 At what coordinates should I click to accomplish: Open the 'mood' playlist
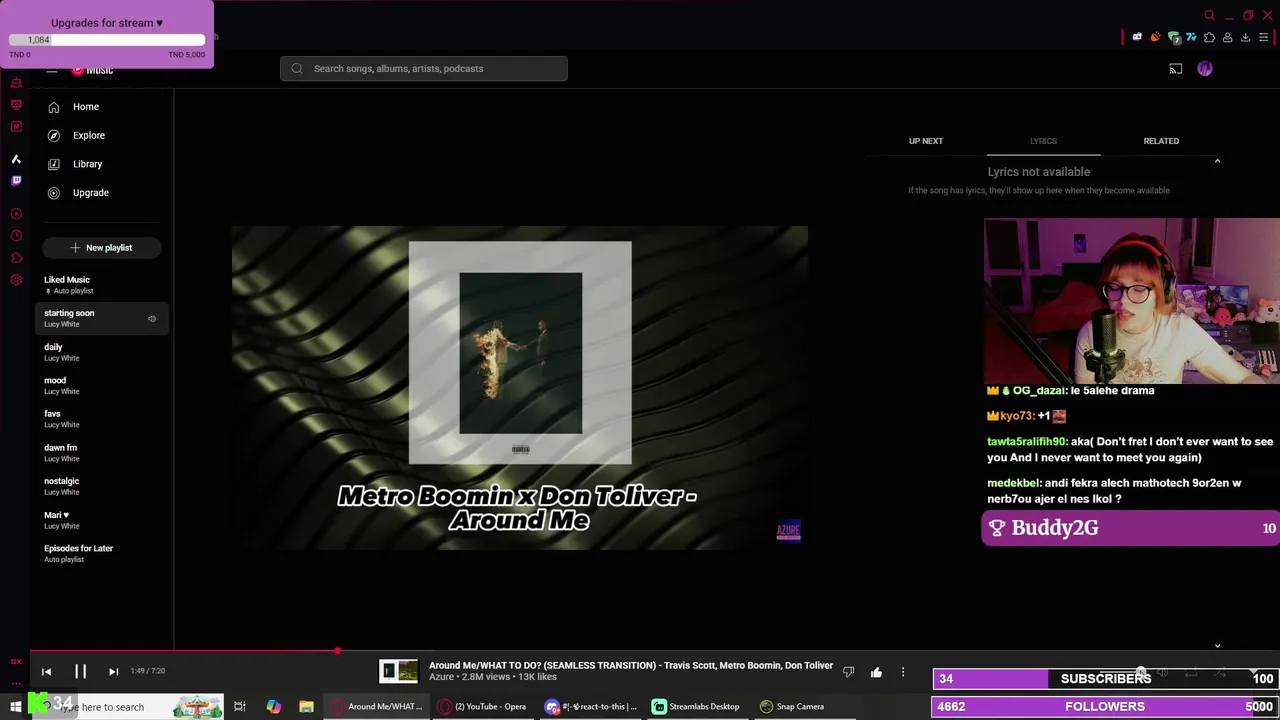pyautogui.click(x=101, y=385)
